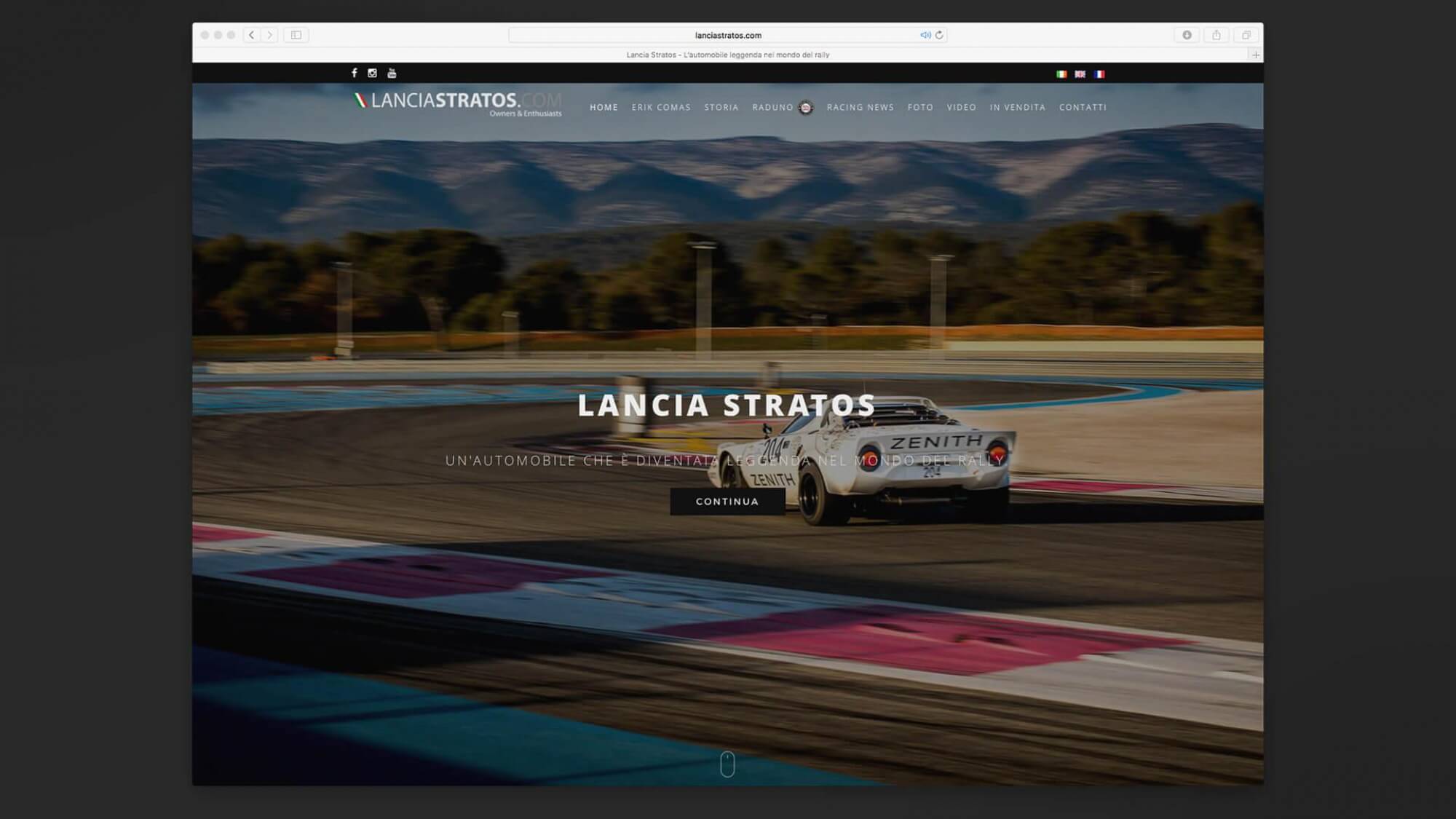Open the Home menu item

(604, 107)
